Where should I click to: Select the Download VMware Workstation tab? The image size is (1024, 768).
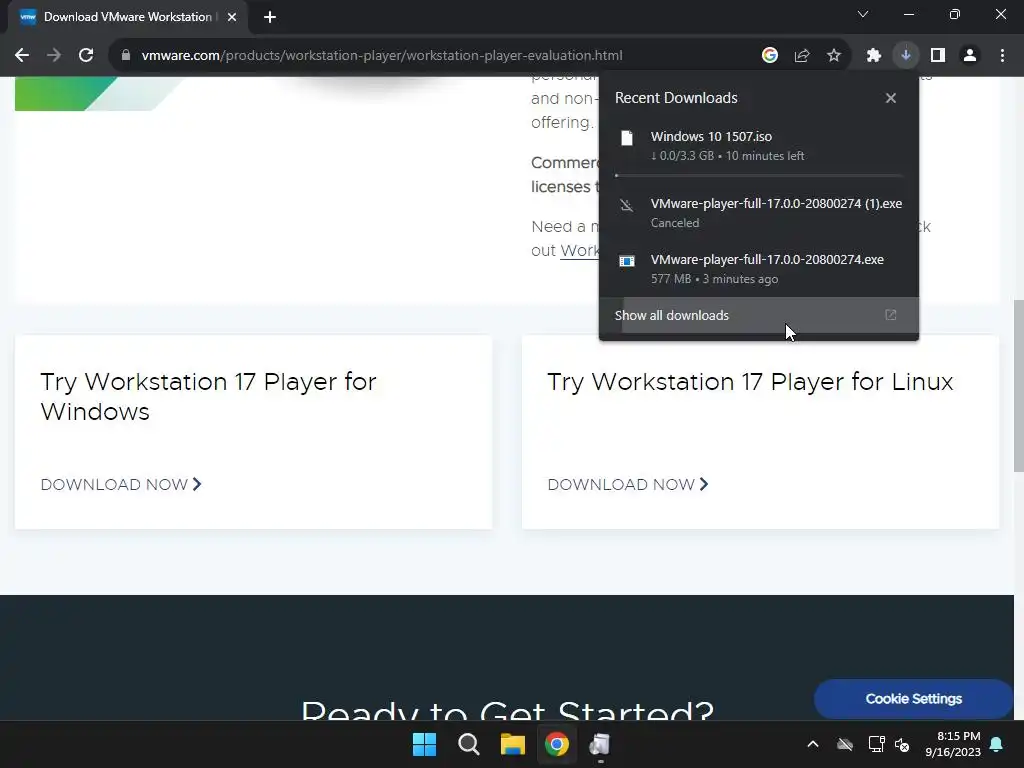point(128,17)
